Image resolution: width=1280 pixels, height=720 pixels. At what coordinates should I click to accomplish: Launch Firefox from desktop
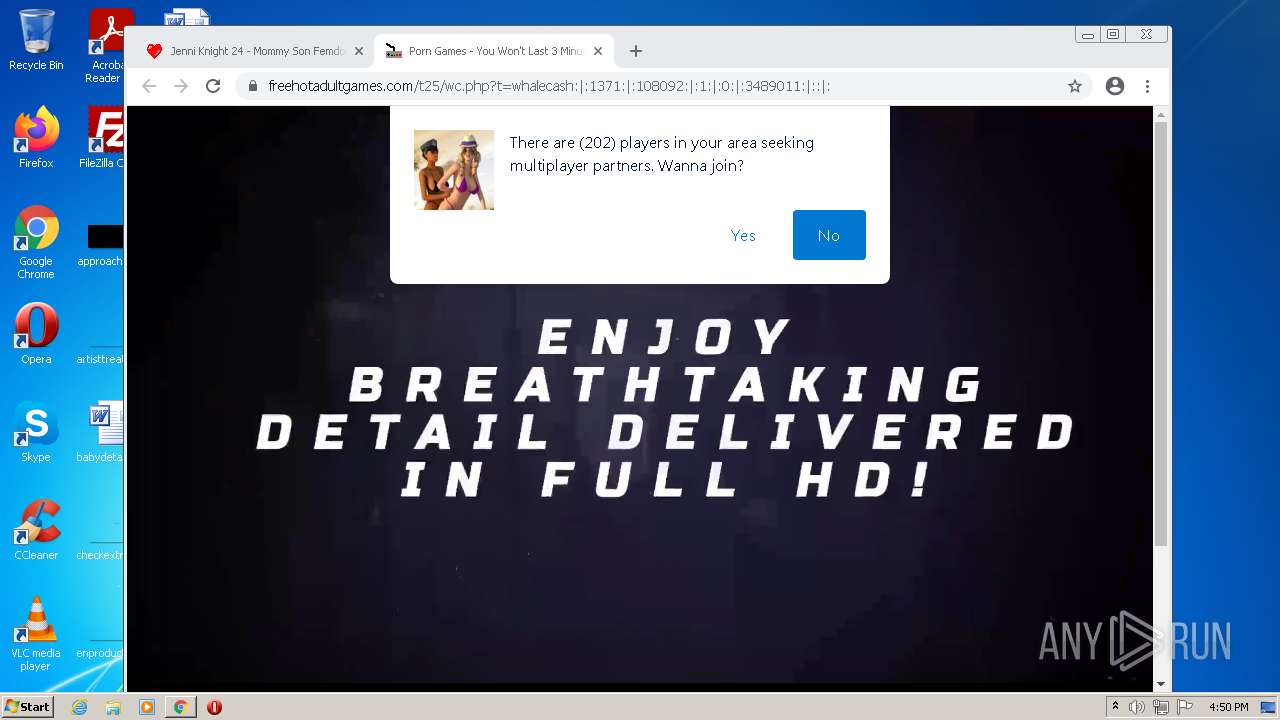tap(36, 138)
